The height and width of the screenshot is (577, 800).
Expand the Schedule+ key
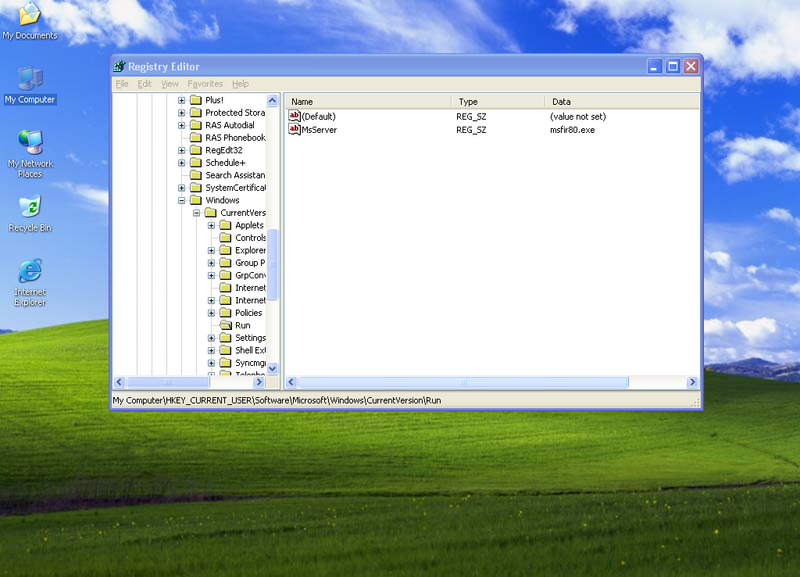(x=182, y=163)
